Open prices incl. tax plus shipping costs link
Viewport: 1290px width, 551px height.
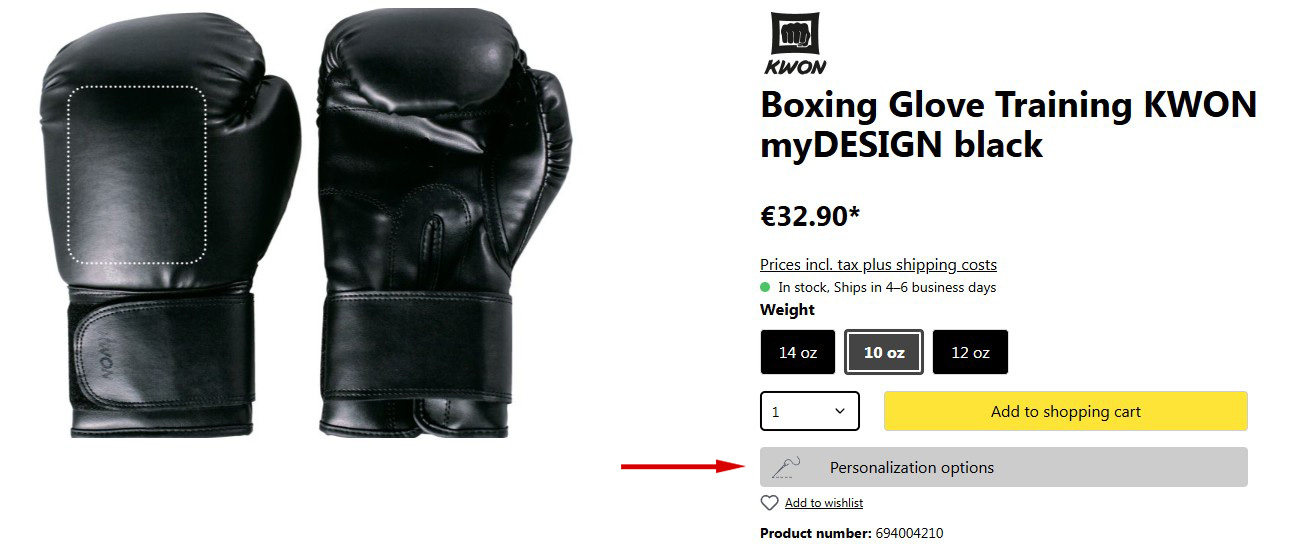pos(878,265)
